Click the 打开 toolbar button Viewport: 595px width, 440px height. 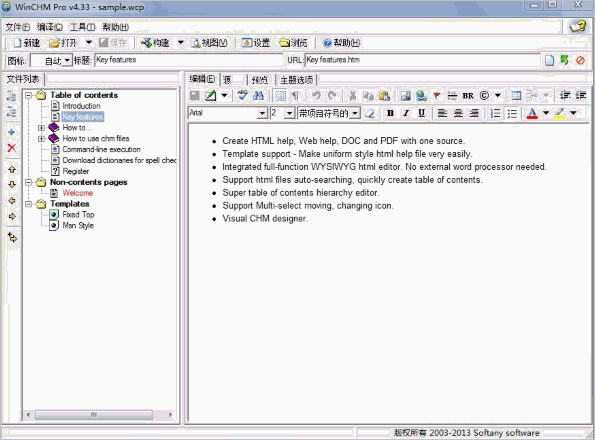point(63,43)
